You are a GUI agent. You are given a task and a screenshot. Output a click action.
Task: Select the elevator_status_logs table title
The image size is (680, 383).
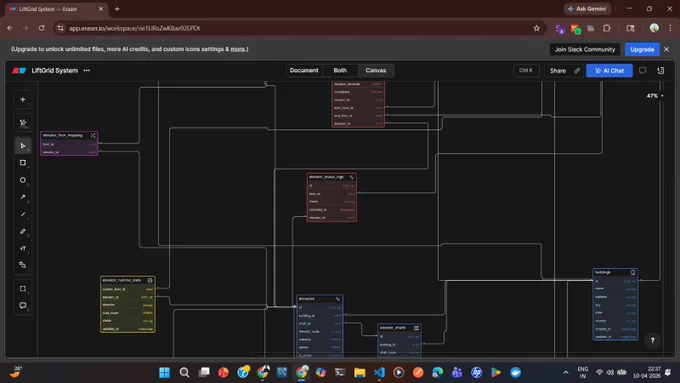point(326,177)
